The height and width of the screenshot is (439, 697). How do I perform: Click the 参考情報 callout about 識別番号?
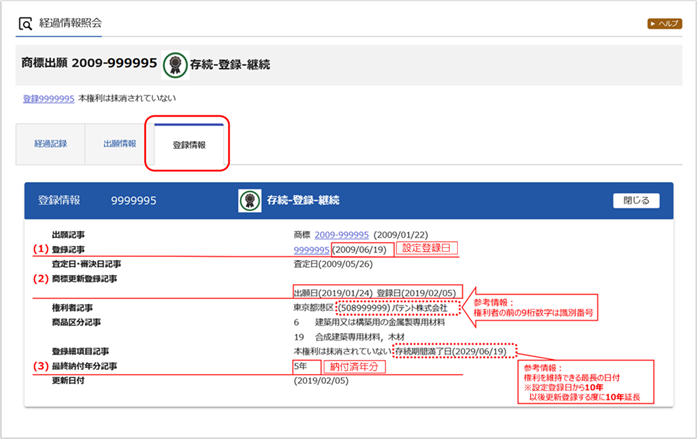pos(545,304)
